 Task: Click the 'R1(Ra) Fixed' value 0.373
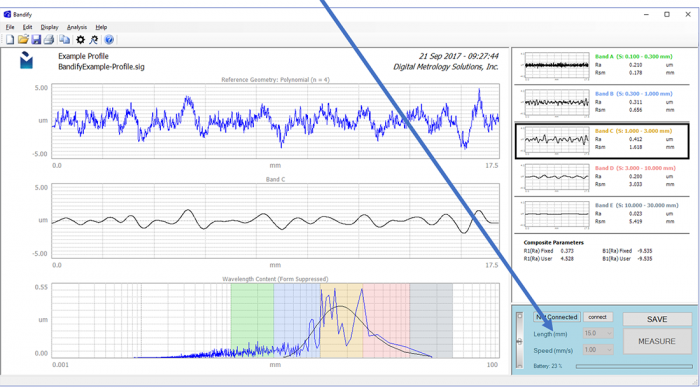tap(567, 251)
